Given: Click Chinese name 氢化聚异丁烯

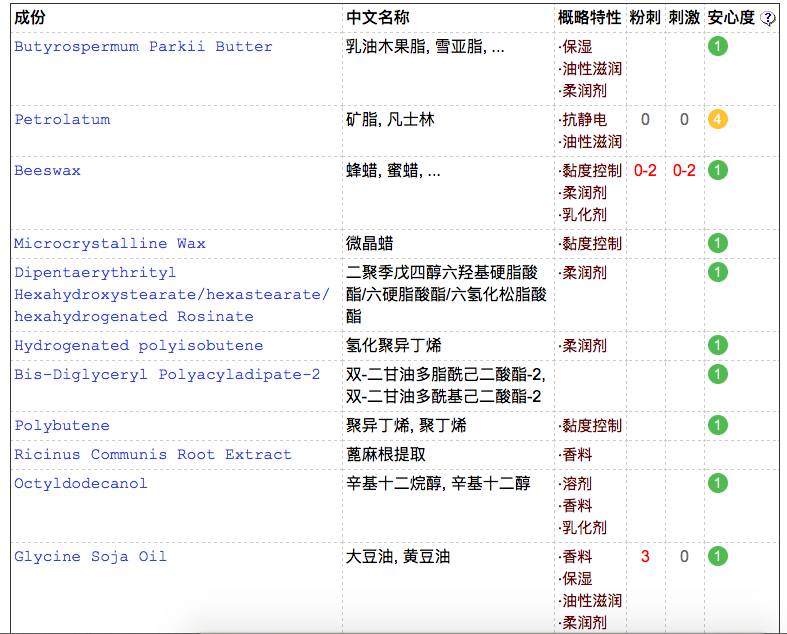Looking at the screenshot, I should click(394, 345).
